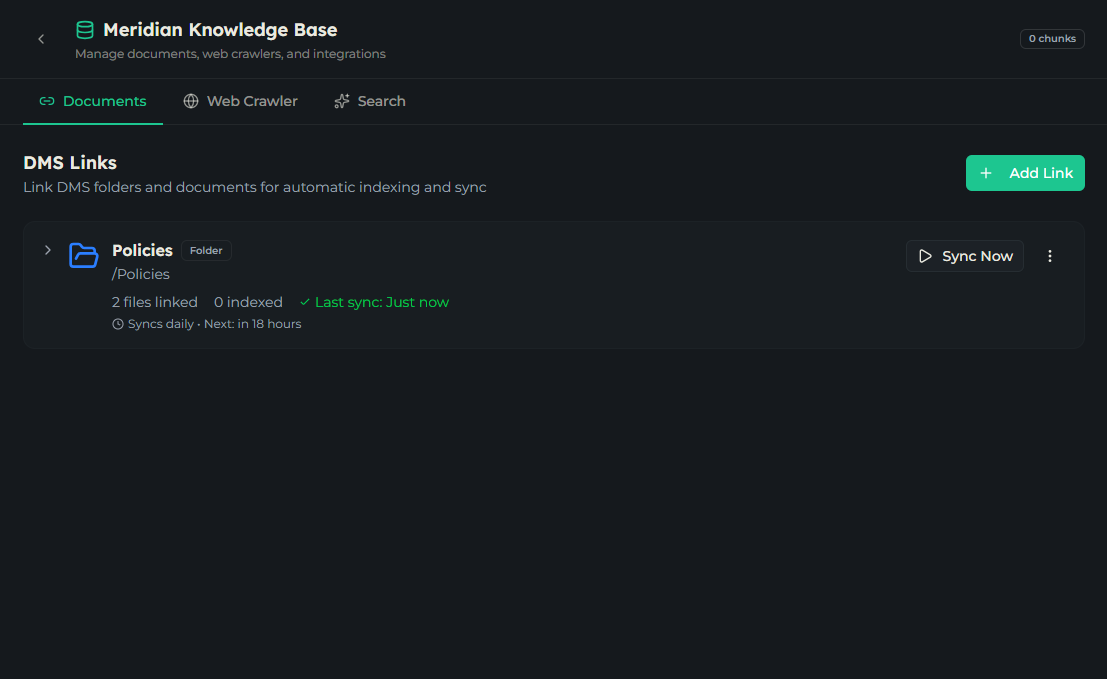
Task: Go back using the left arrow
Action: coord(41,39)
